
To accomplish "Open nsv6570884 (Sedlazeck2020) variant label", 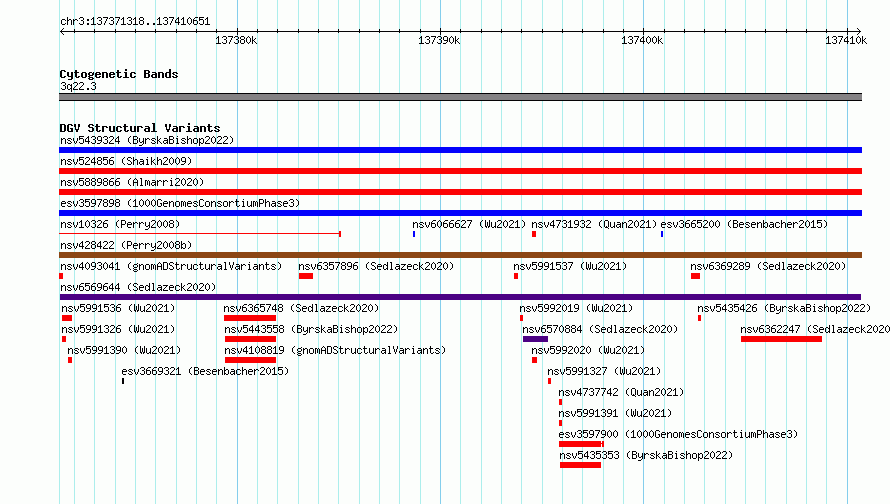I will click(x=600, y=329).
